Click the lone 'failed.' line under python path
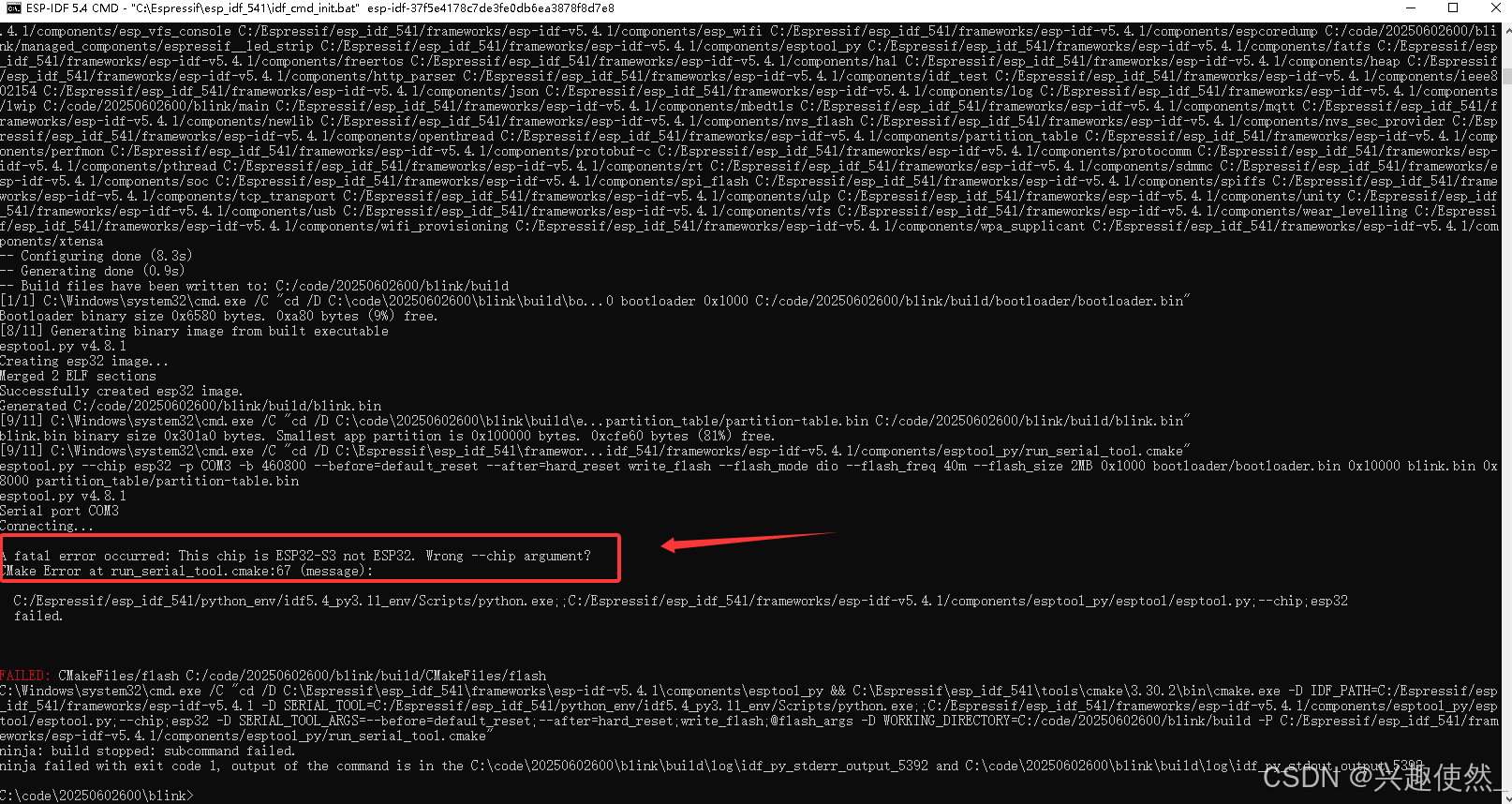This screenshot has height=804, width=1512. pos(38,616)
